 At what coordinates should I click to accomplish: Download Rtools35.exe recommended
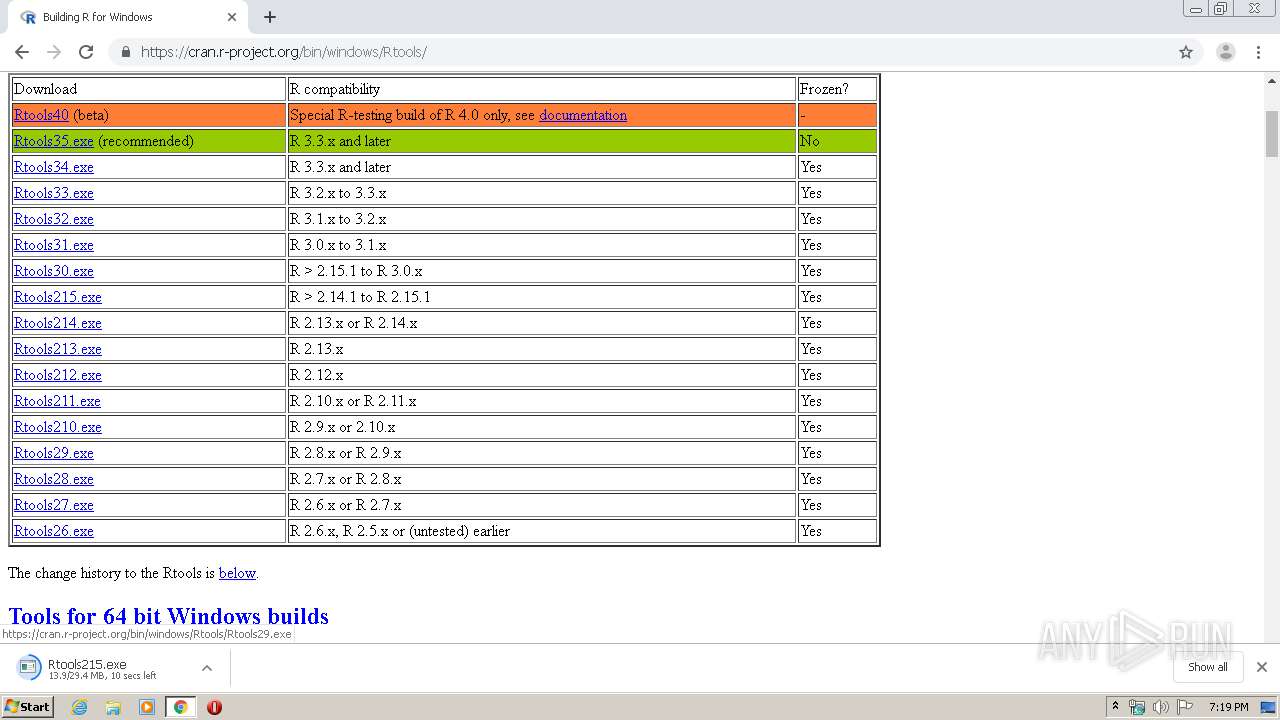pyautogui.click(x=53, y=141)
